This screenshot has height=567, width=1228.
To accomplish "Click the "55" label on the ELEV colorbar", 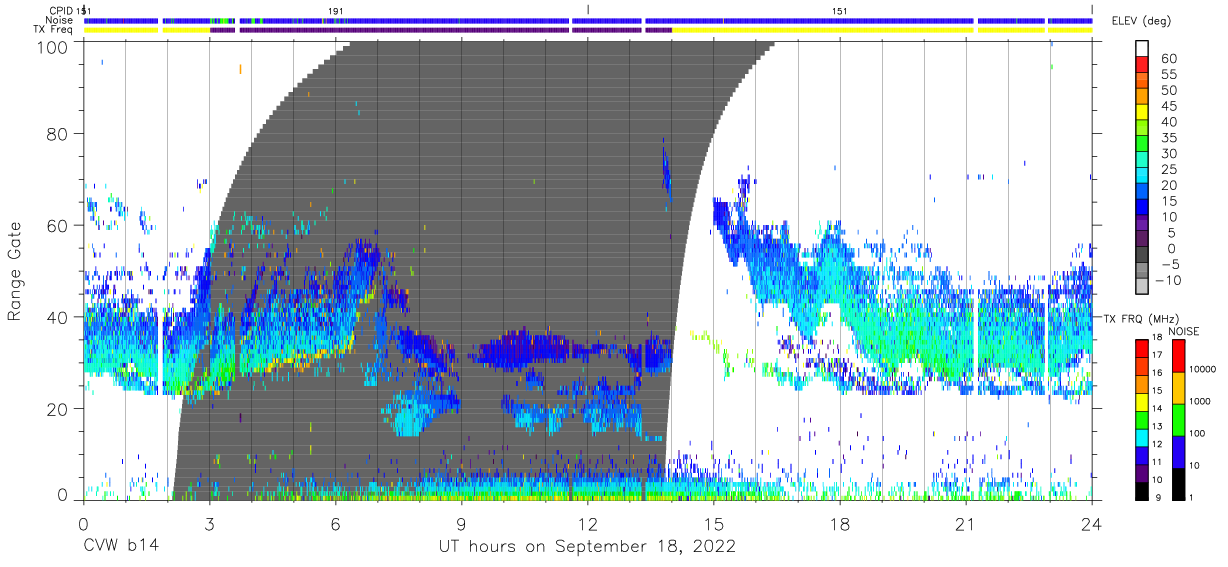I will (x=1168, y=75).
